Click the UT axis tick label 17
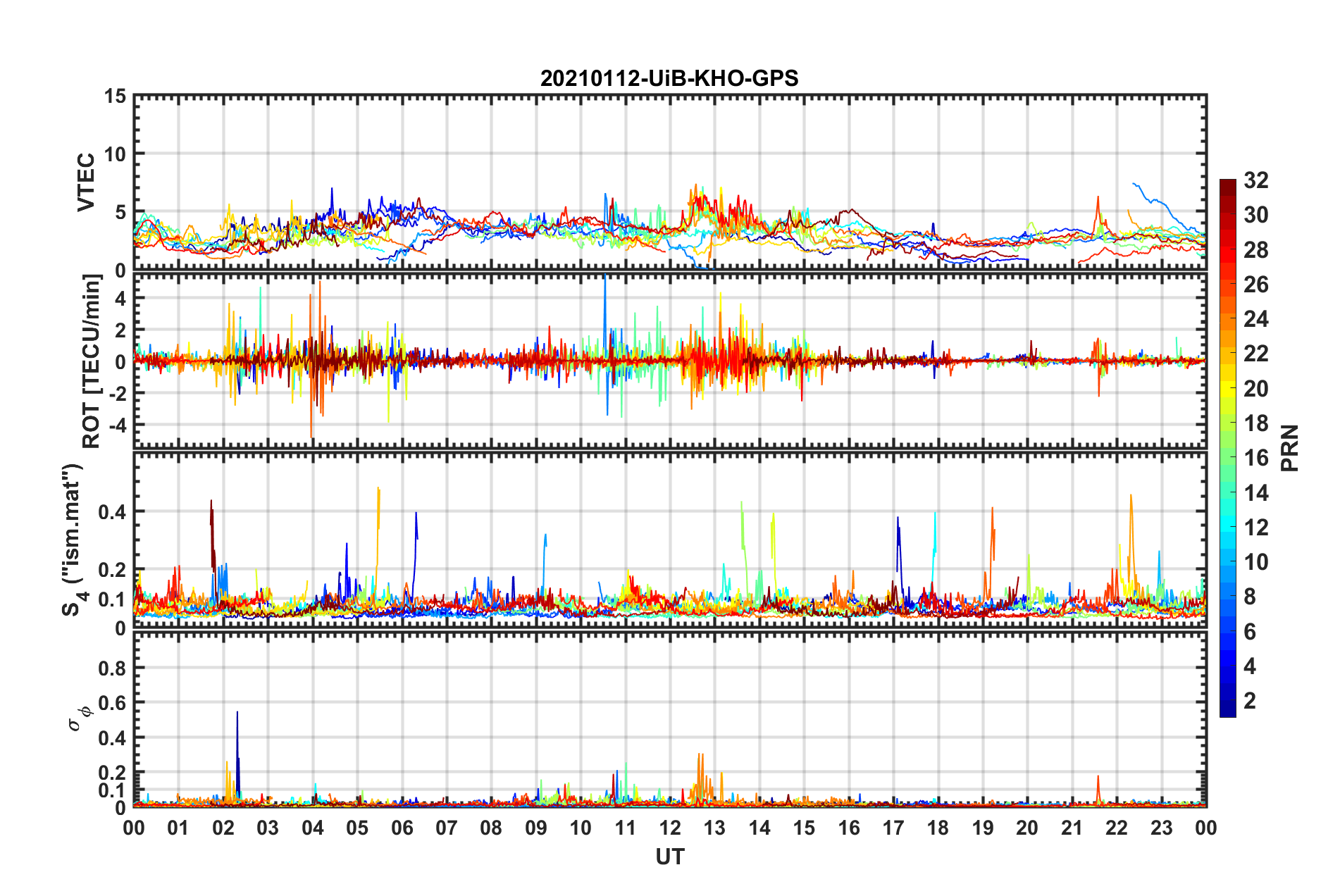This screenshot has width=1340, height=896. 893,828
